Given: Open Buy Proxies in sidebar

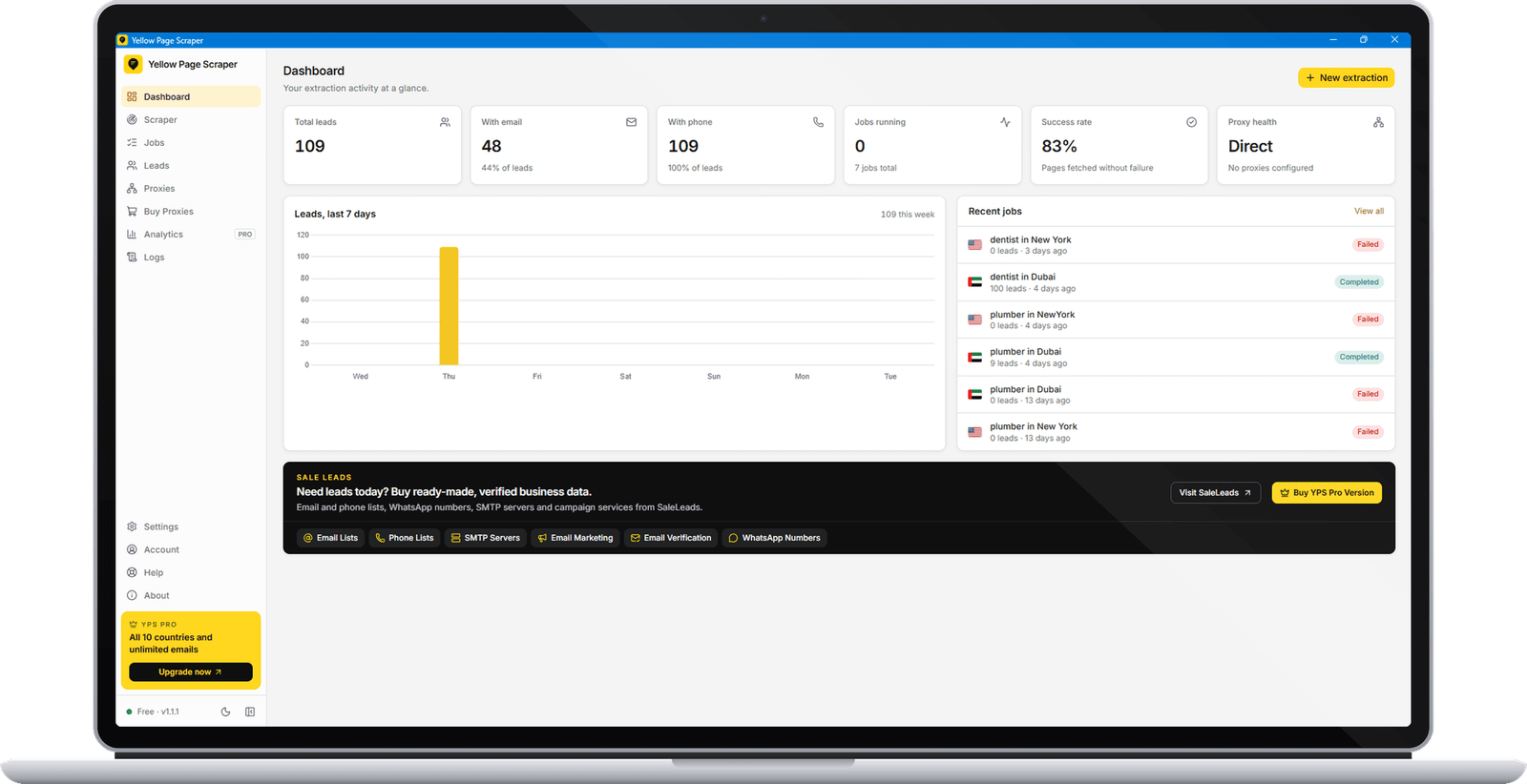Looking at the screenshot, I should [191, 212].
